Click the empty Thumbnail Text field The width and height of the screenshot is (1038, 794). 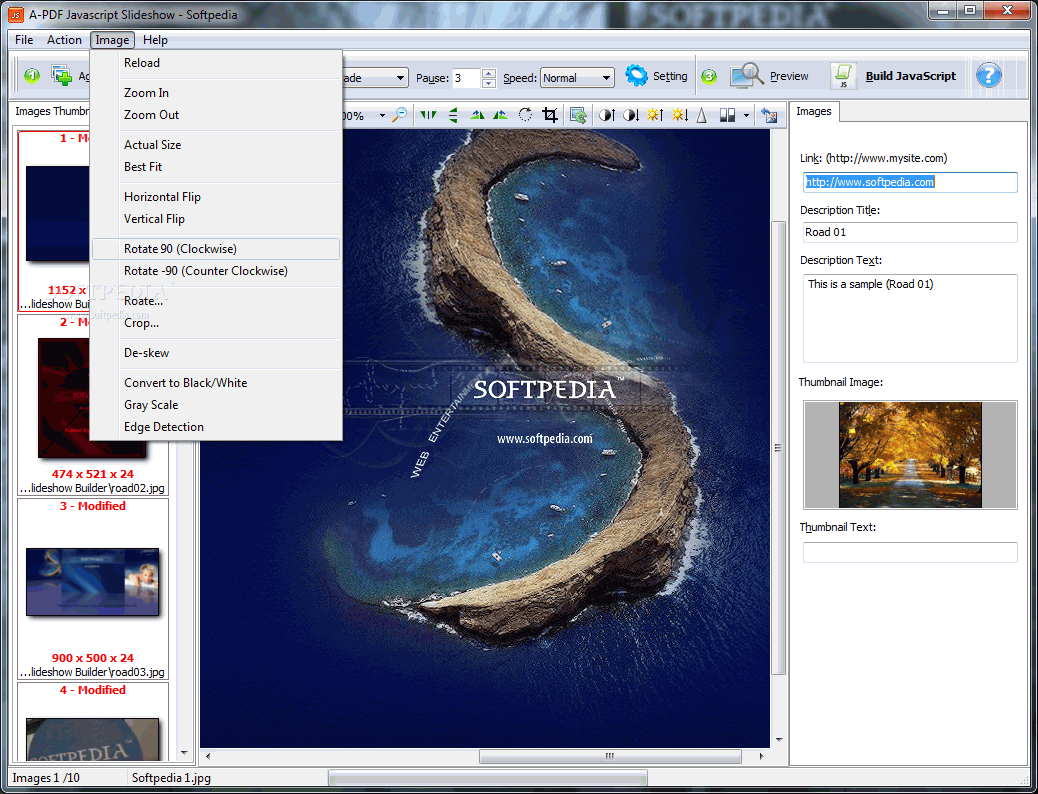[x=910, y=552]
